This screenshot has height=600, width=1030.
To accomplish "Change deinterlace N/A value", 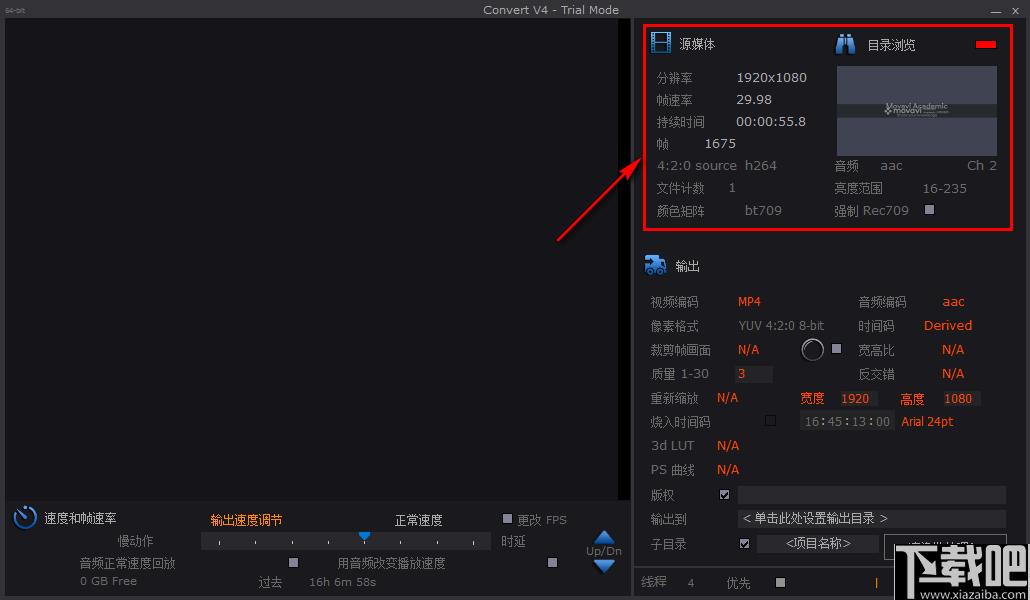I will tap(952, 373).
